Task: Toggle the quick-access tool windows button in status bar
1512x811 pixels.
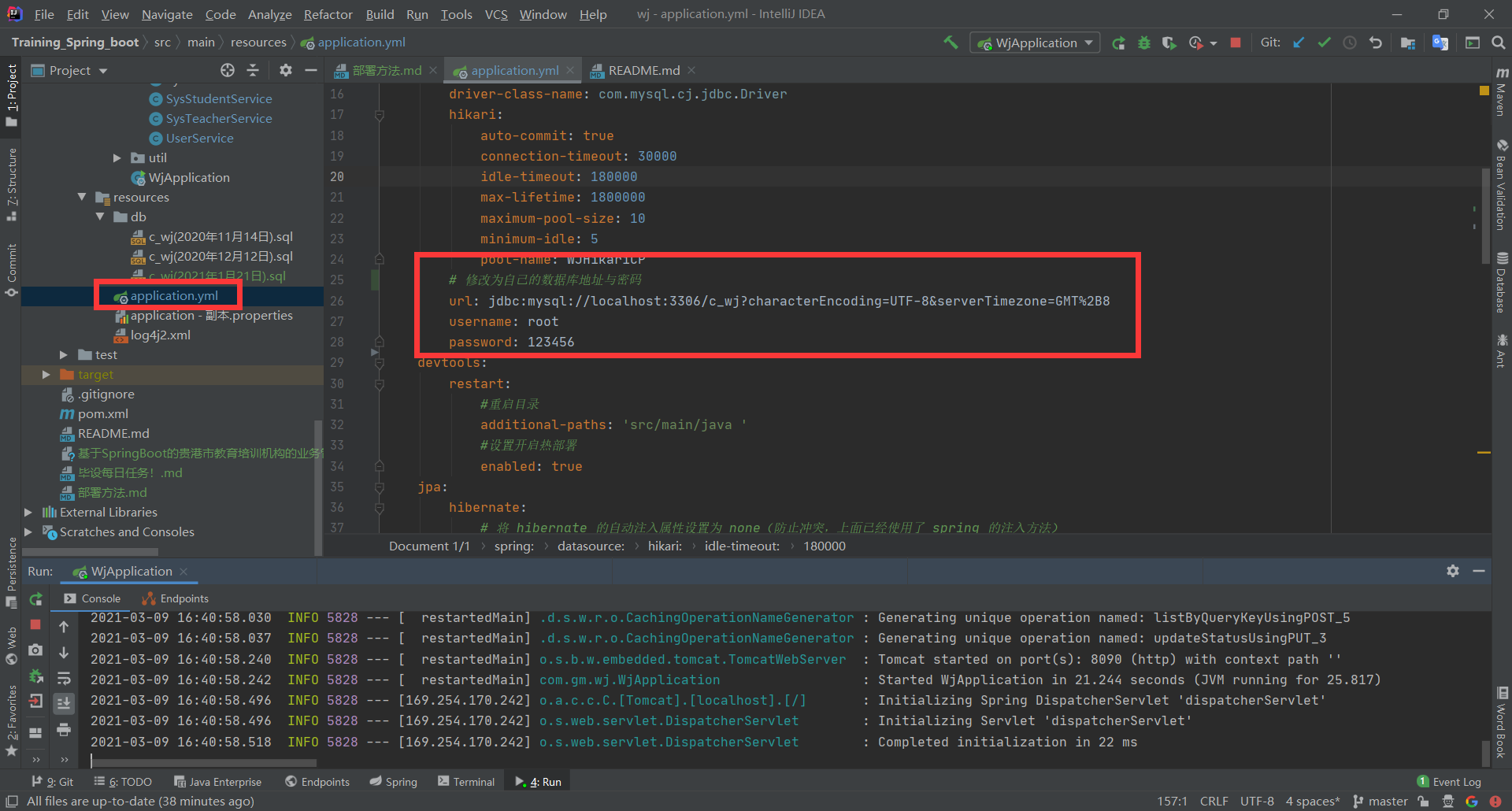Action: tap(12, 802)
